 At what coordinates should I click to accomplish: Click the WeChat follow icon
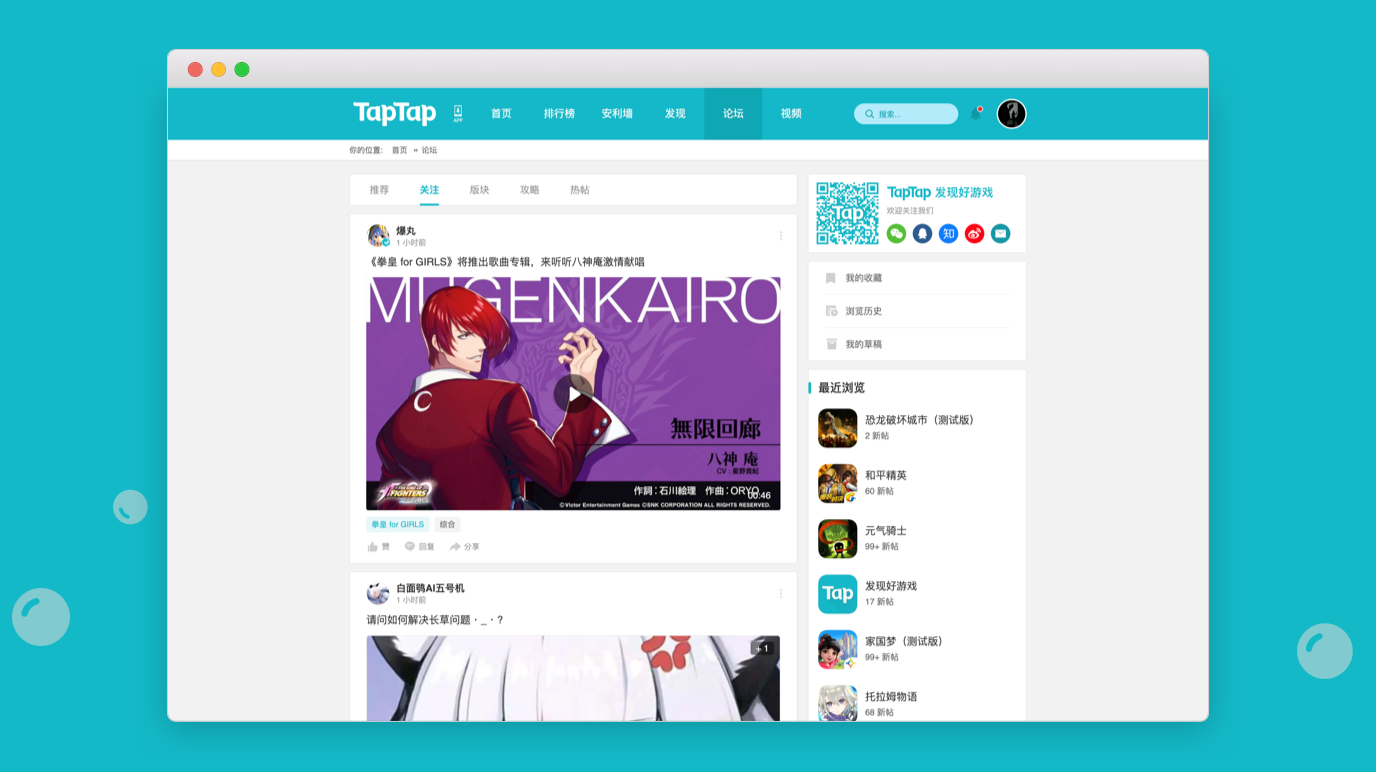point(896,233)
